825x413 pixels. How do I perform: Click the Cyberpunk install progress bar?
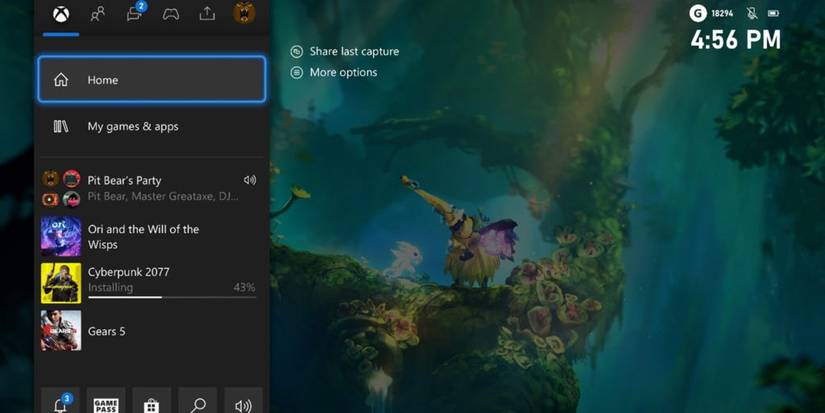point(172,297)
